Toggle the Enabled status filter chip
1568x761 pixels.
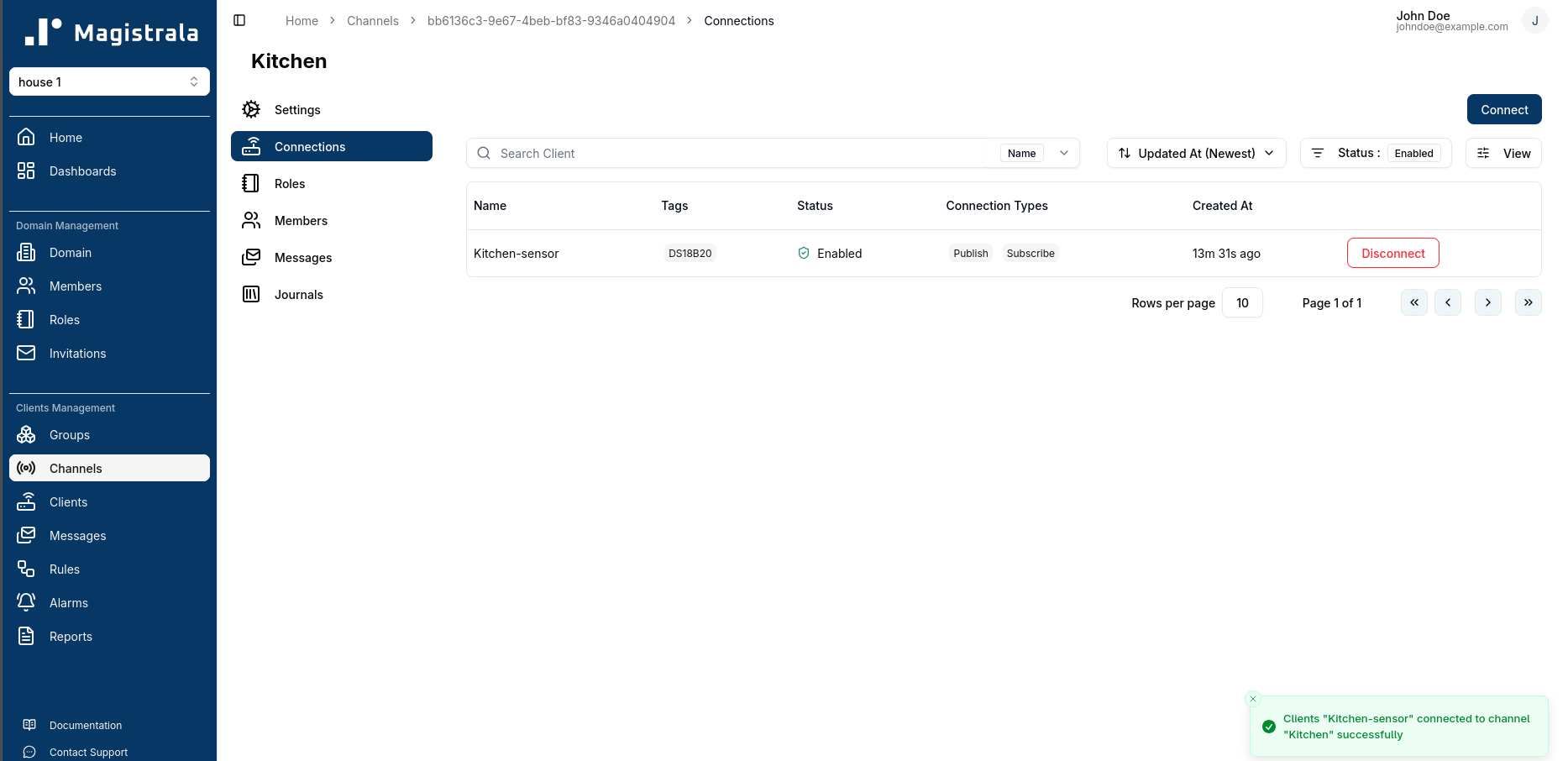1413,153
